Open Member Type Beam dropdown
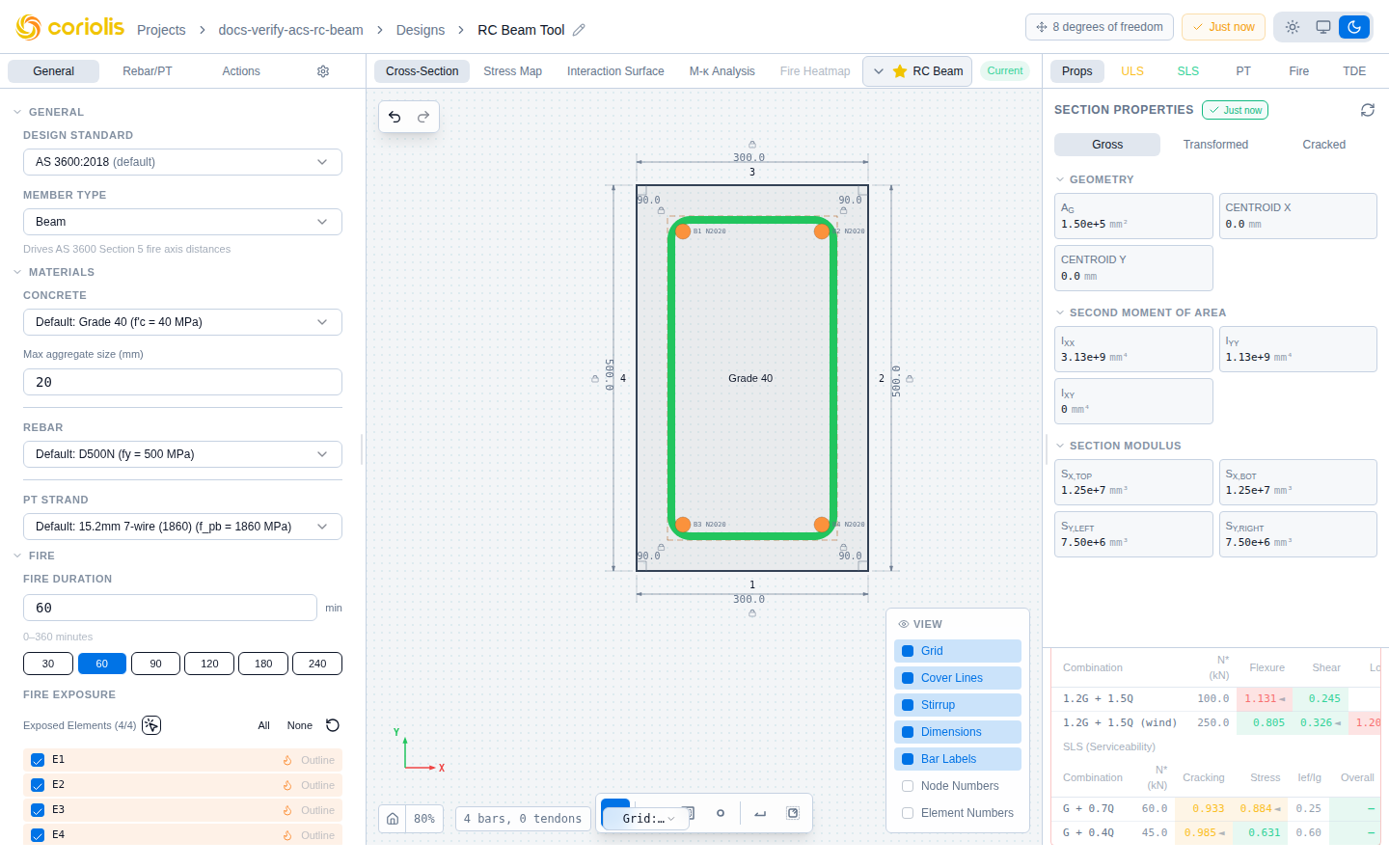Viewport: 1389px width, 868px height. pos(182,222)
